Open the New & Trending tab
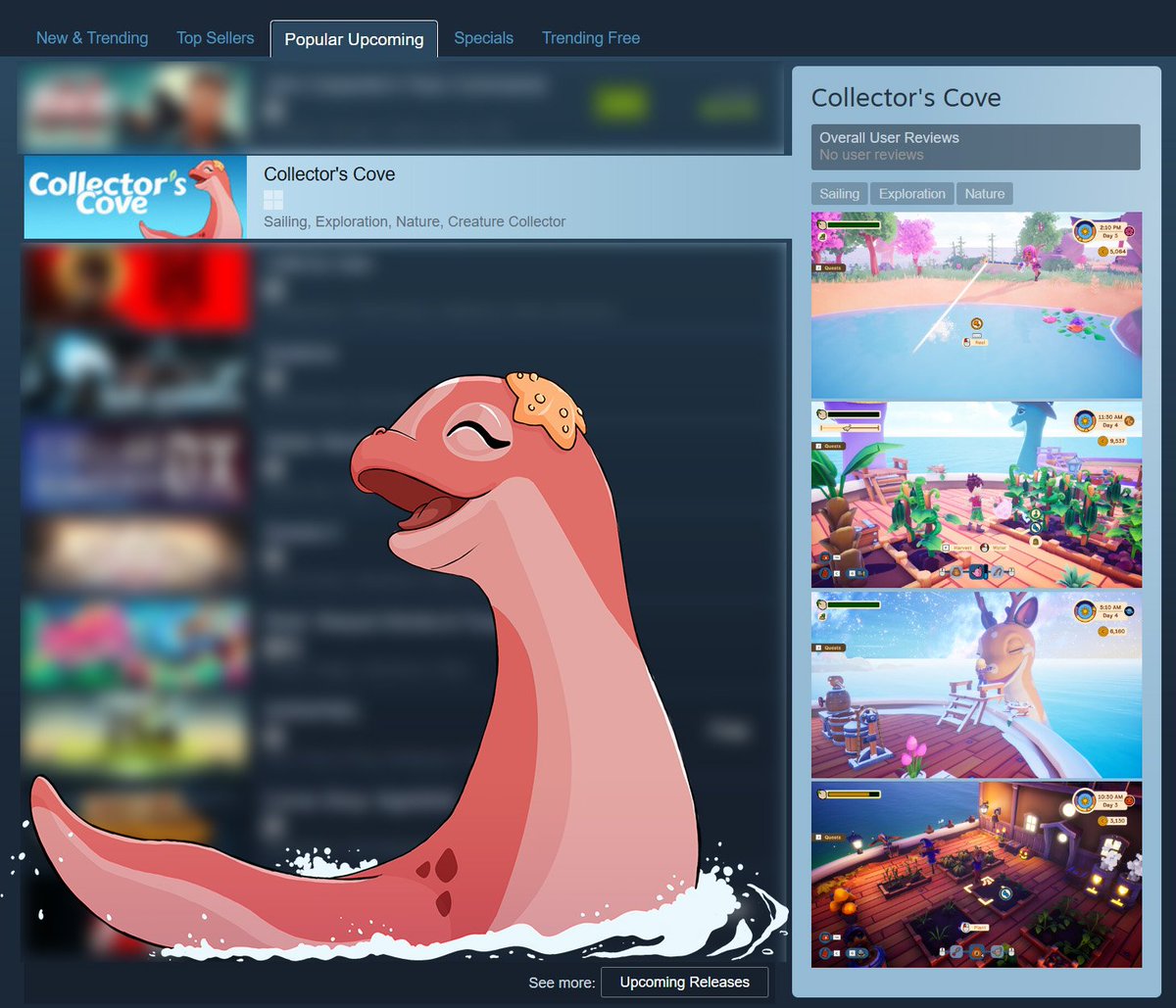The width and height of the screenshot is (1176, 1008). tap(92, 38)
